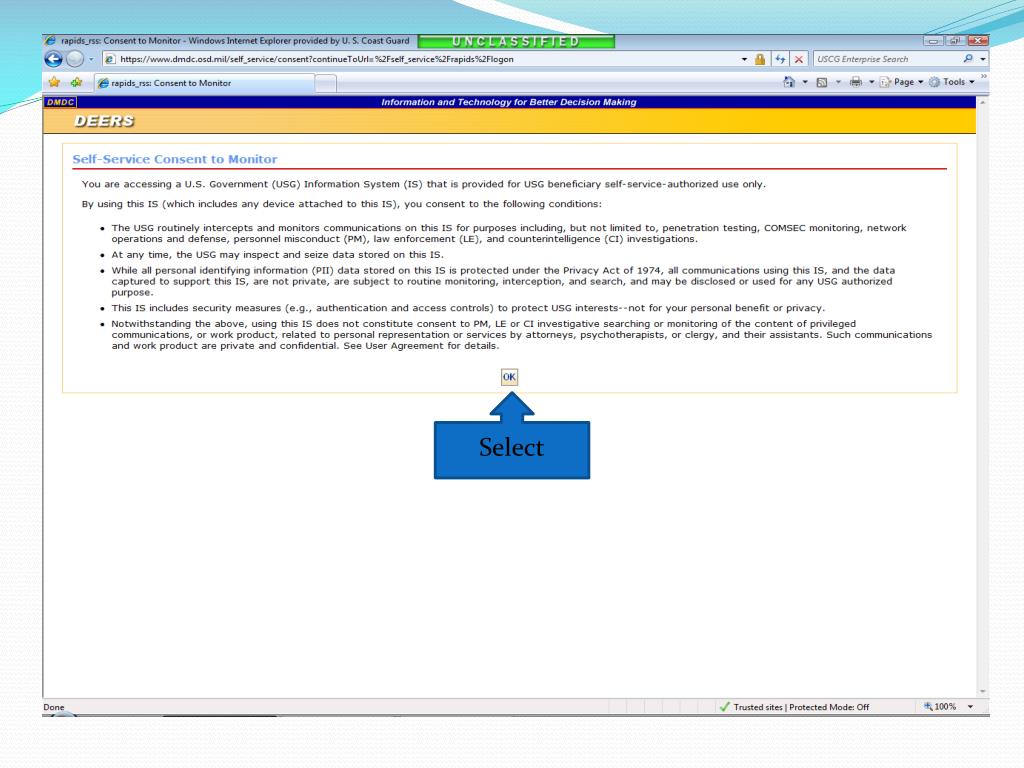The width and height of the screenshot is (1024, 768).
Task: Go back with the browser Back arrow
Action: [54, 59]
